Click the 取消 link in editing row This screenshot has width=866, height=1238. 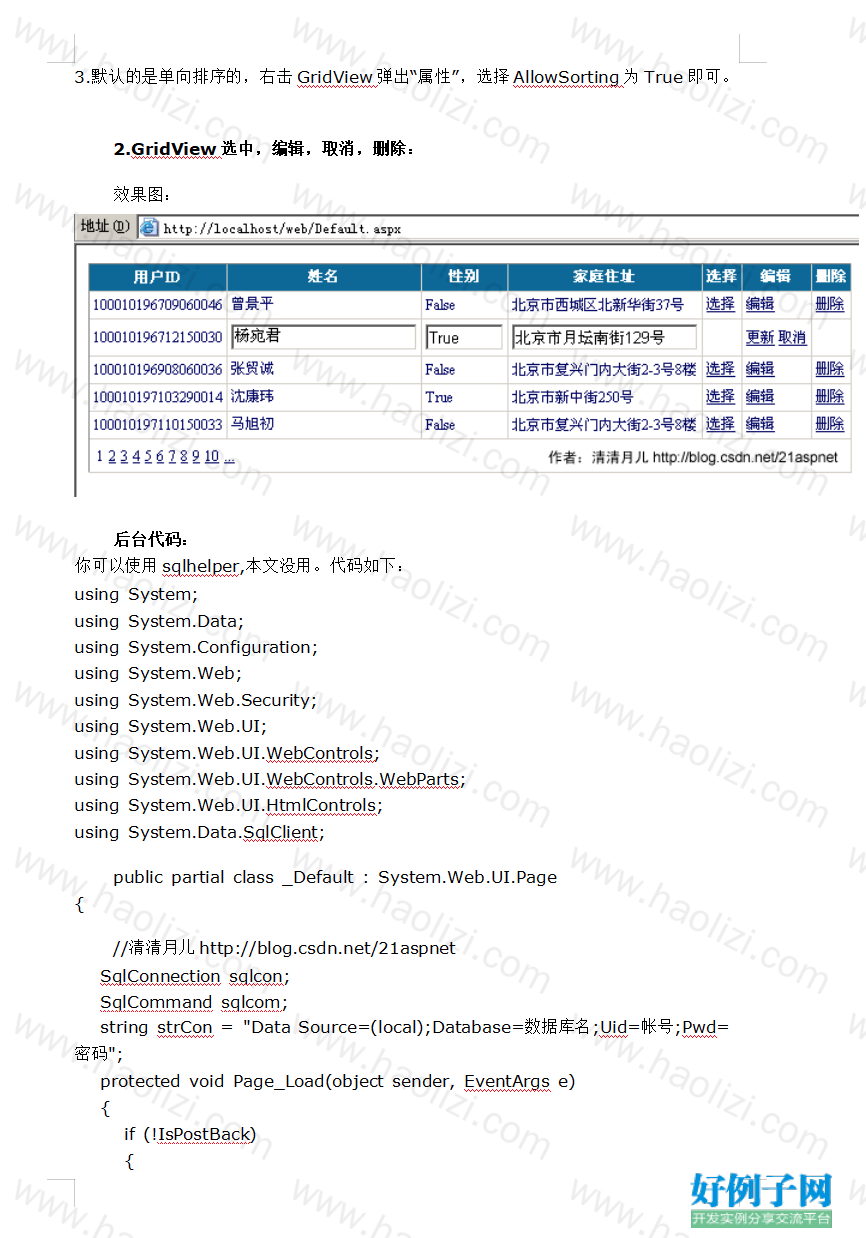coord(792,338)
